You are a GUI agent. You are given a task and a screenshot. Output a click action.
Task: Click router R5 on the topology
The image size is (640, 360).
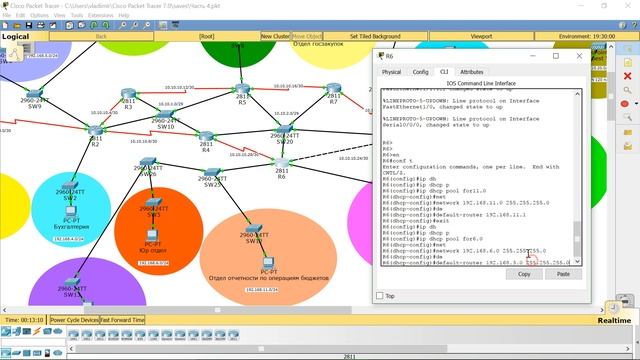[242, 88]
